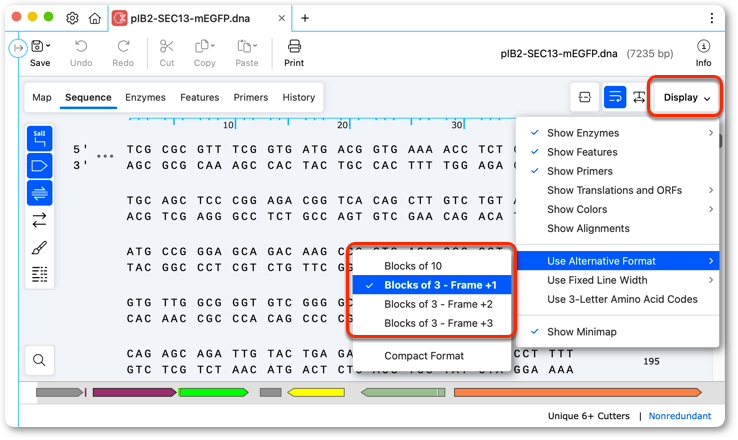The image size is (738, 440).
Task: Click the pIB2-SEC13-mEGFP.dna file tab
Action: [x=200, y=18]
